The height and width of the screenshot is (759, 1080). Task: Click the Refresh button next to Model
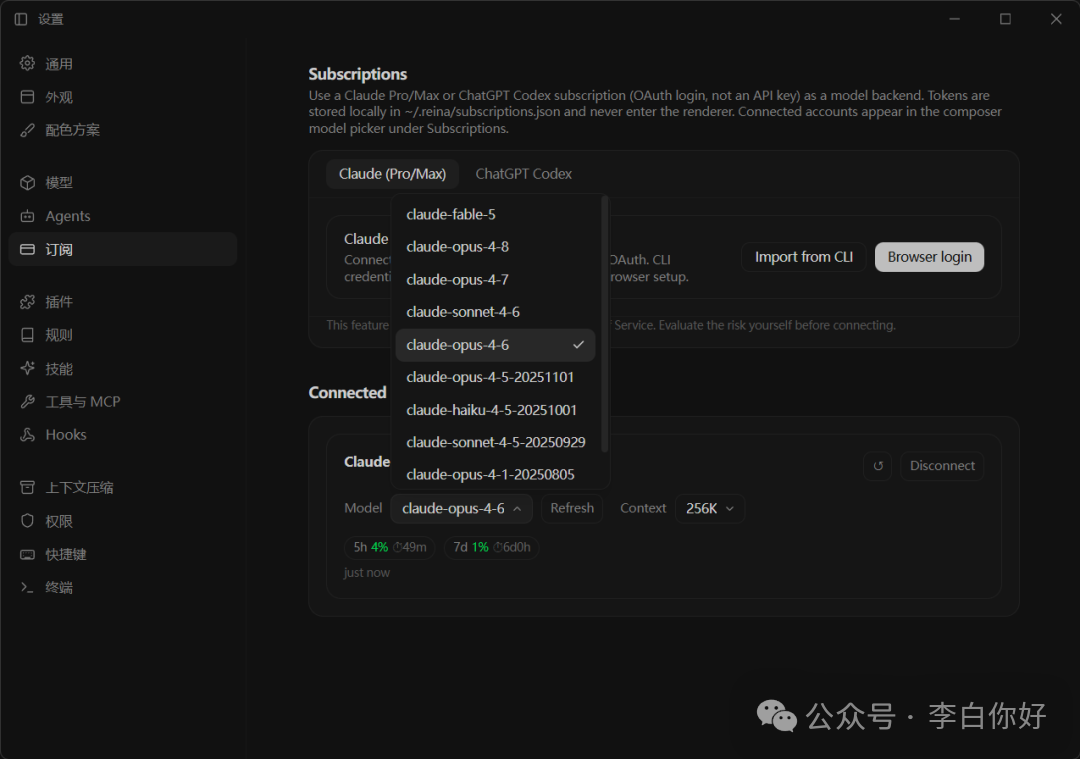[x=572, y=508]
